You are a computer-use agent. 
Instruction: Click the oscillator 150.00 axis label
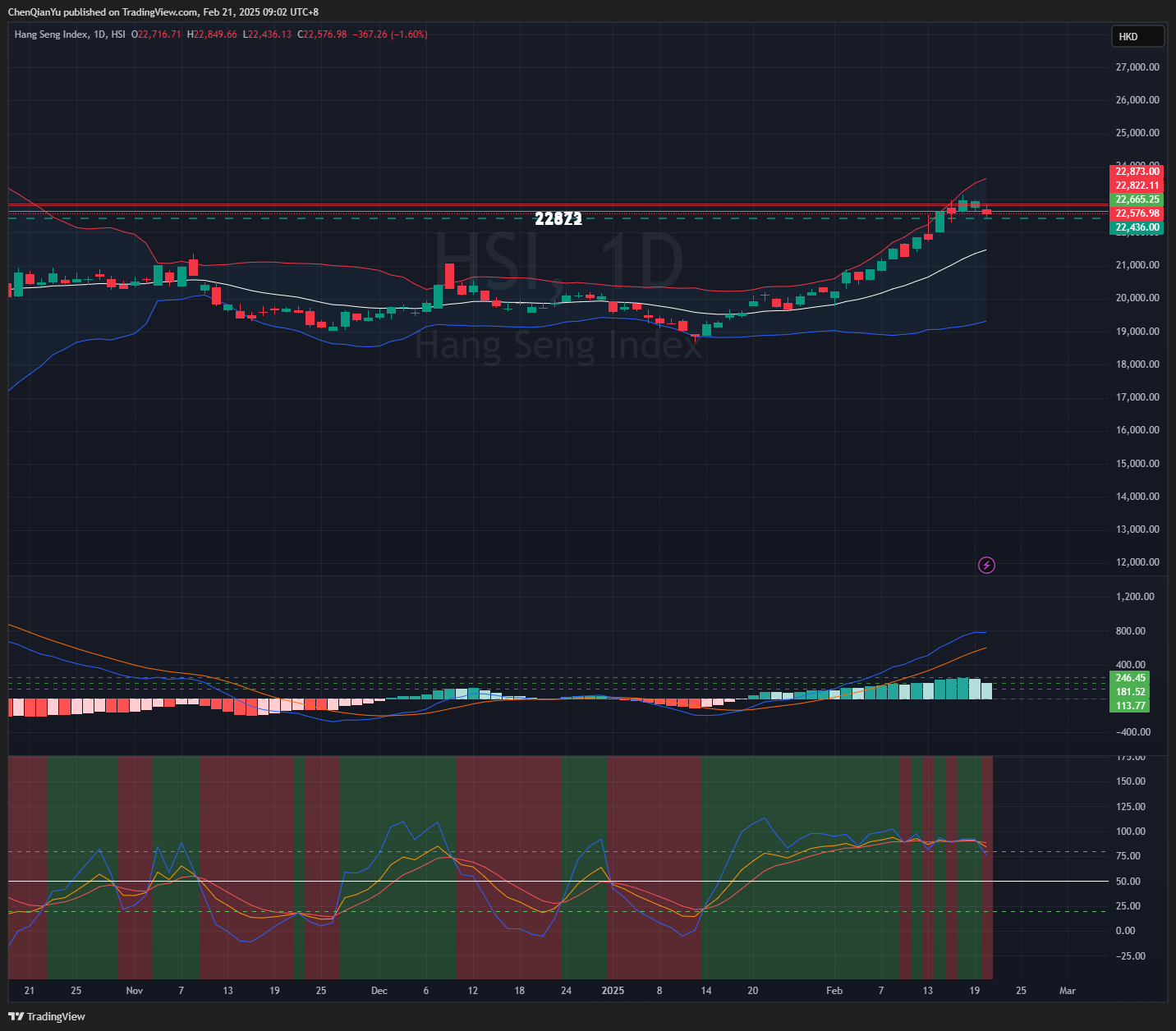coord(1131,781)
